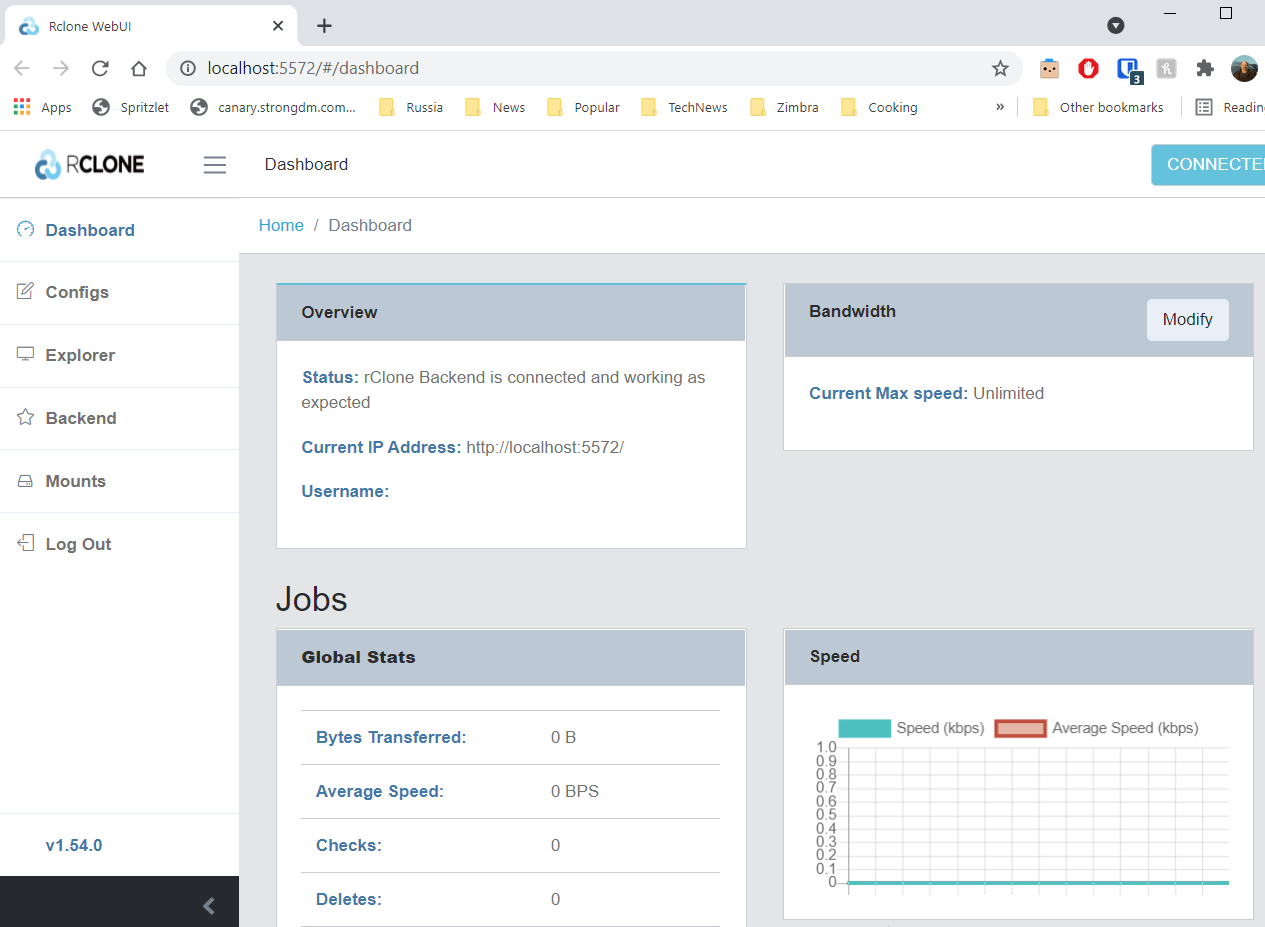1265x927 pixels.
Task: Reload the page with the refresh icon
Action: (x=100, y=68)
